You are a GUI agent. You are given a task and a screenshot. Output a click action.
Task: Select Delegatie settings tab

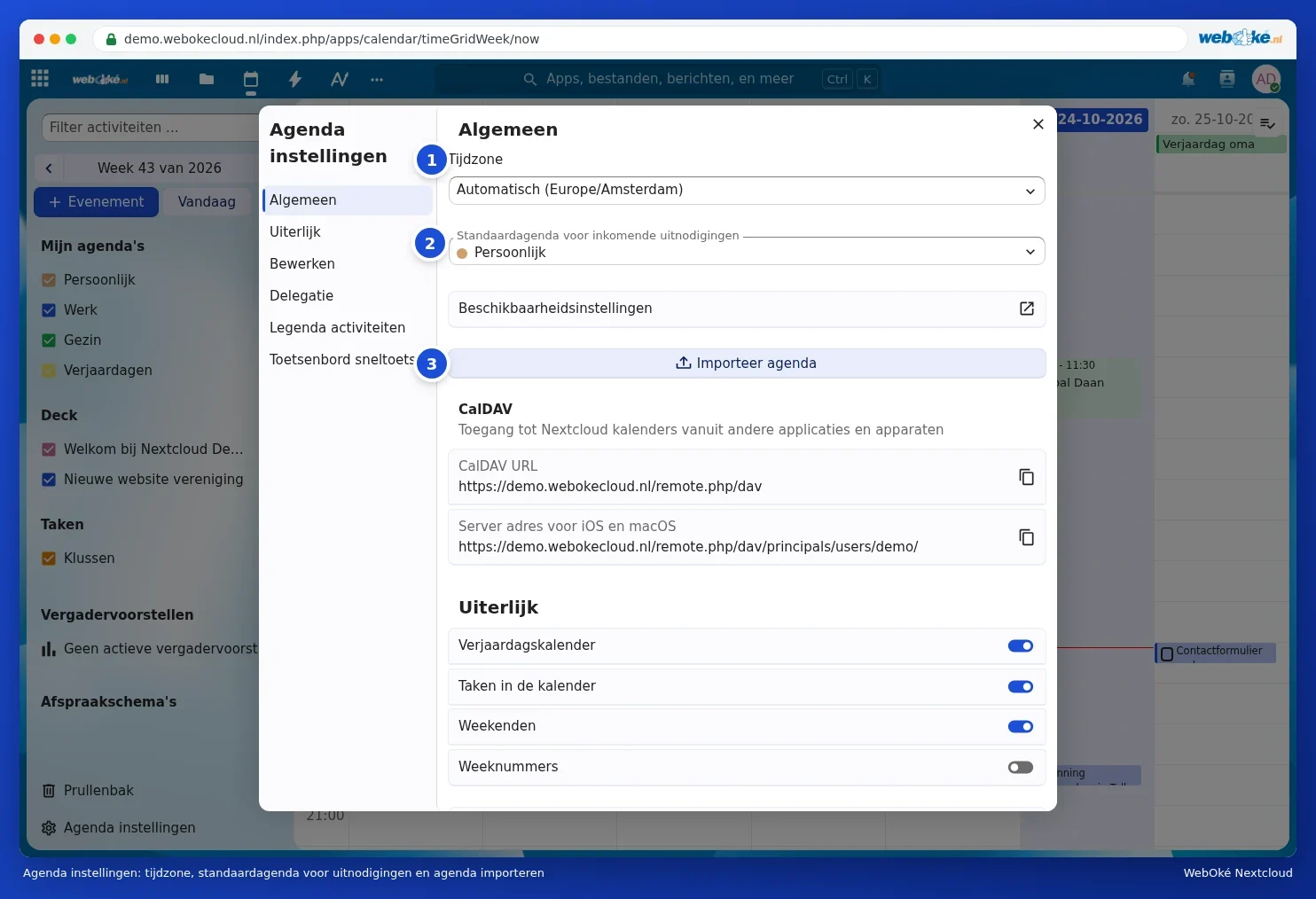point(347,296)
